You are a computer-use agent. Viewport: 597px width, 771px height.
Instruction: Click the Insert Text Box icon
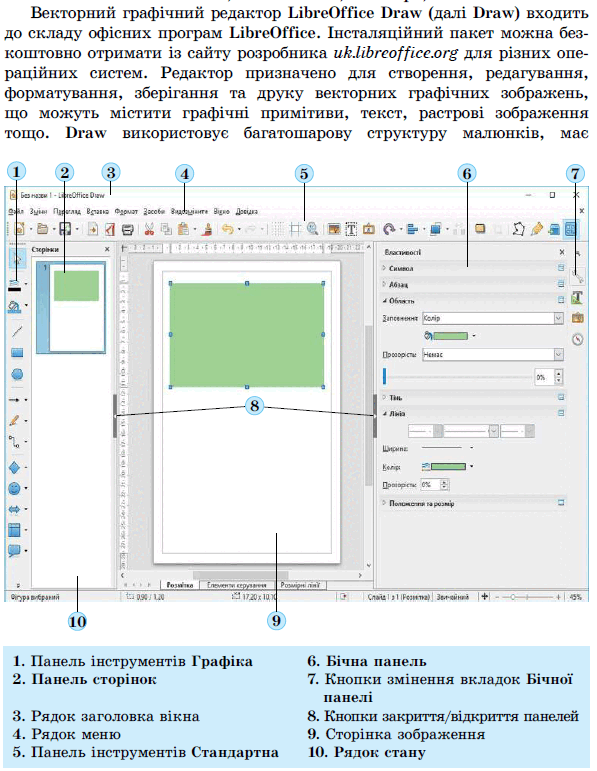coord(351,229)
